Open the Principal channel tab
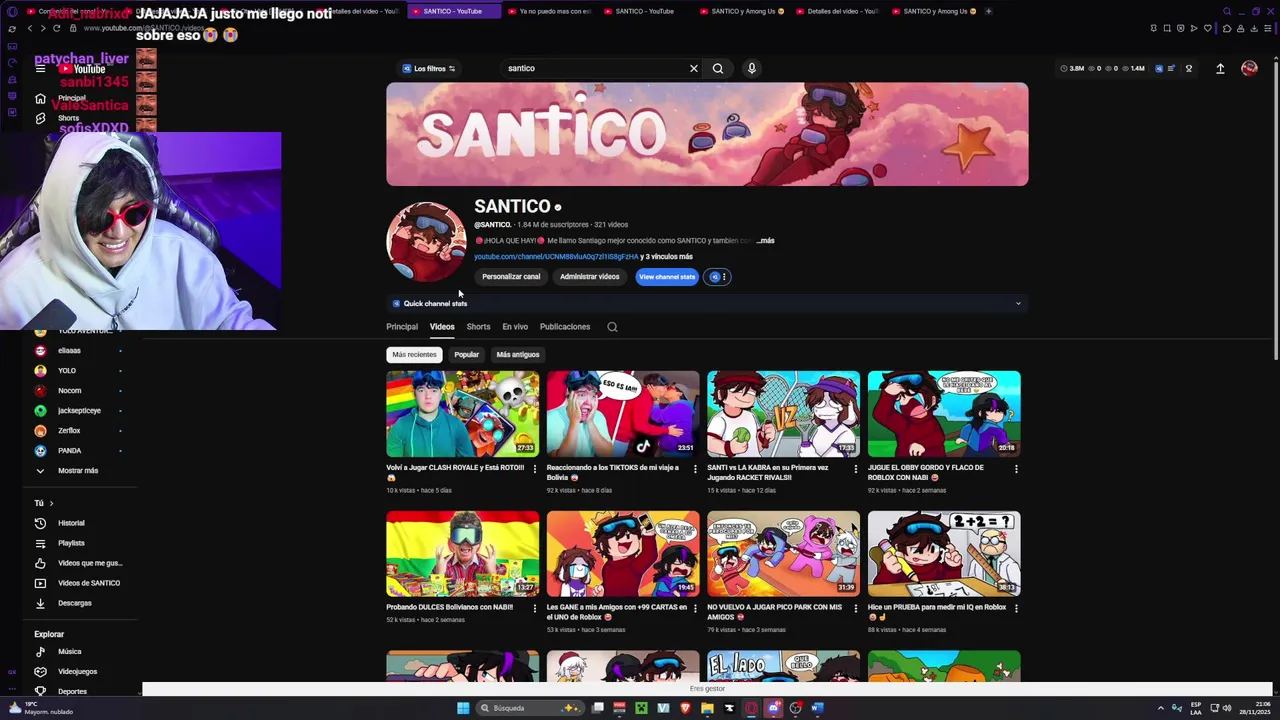 (x=402, y=327)
